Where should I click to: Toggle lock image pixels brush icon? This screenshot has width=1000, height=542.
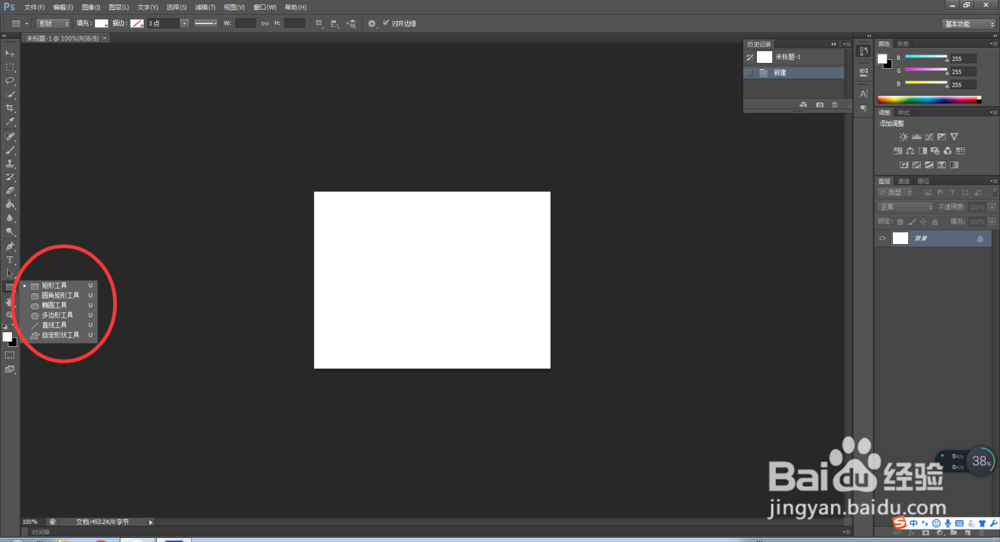[912, 222]
